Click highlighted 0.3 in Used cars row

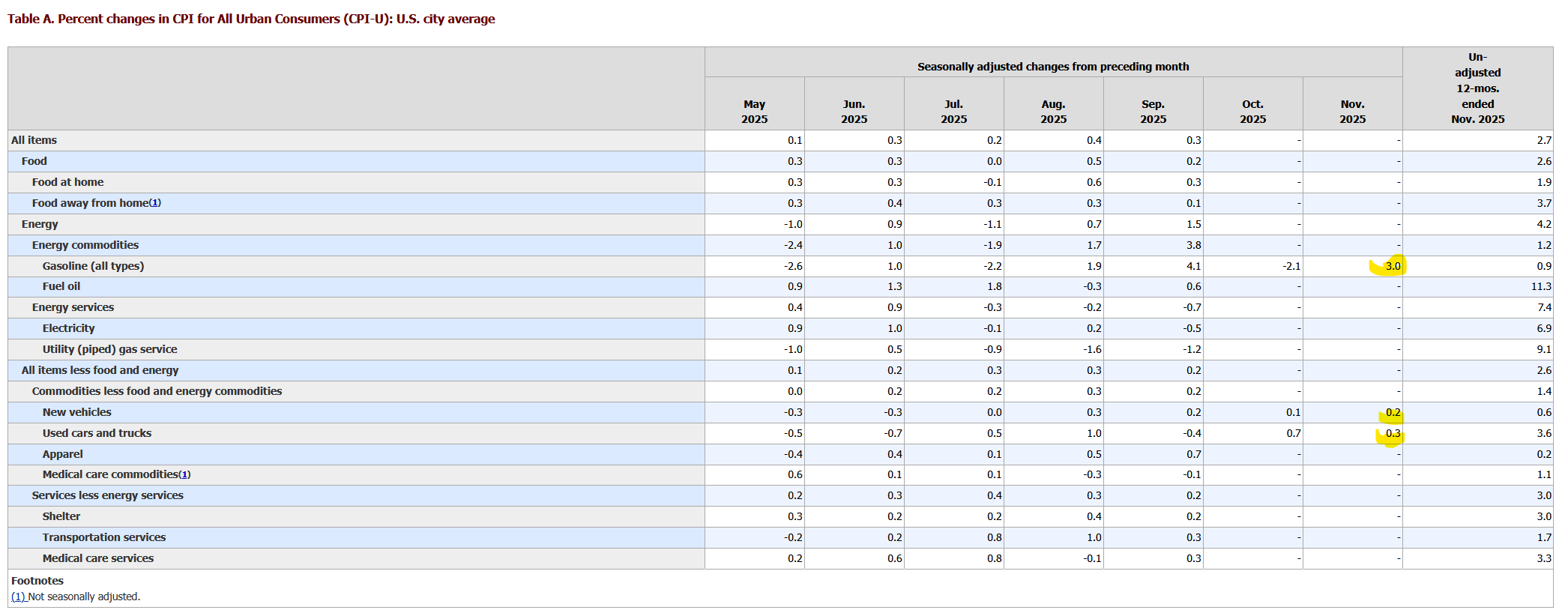[1393, 433]
